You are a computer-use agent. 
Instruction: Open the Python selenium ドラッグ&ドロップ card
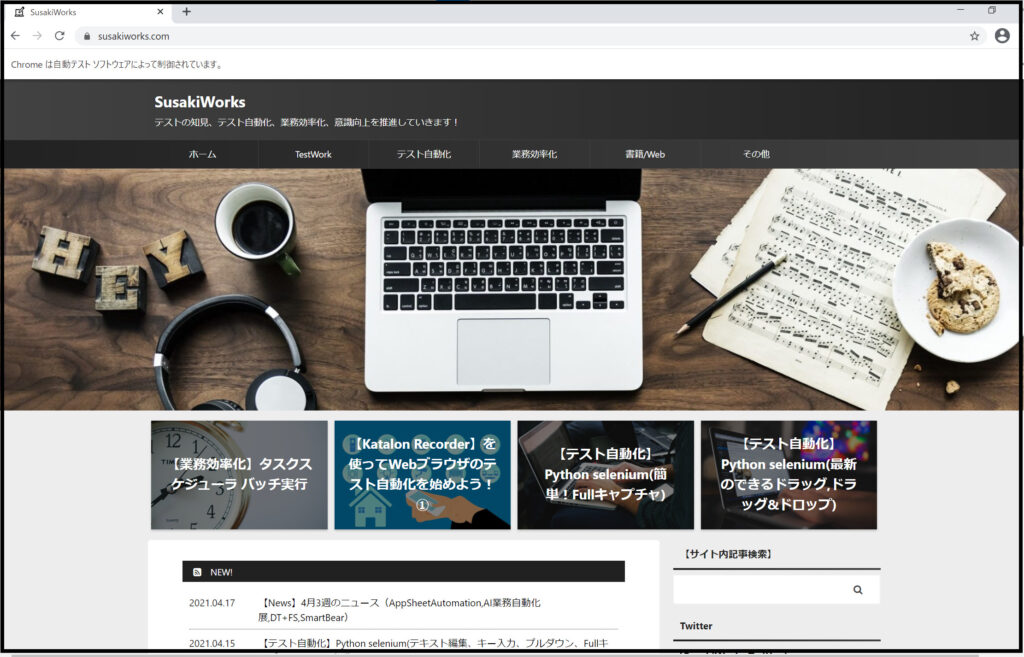[789, 475]
